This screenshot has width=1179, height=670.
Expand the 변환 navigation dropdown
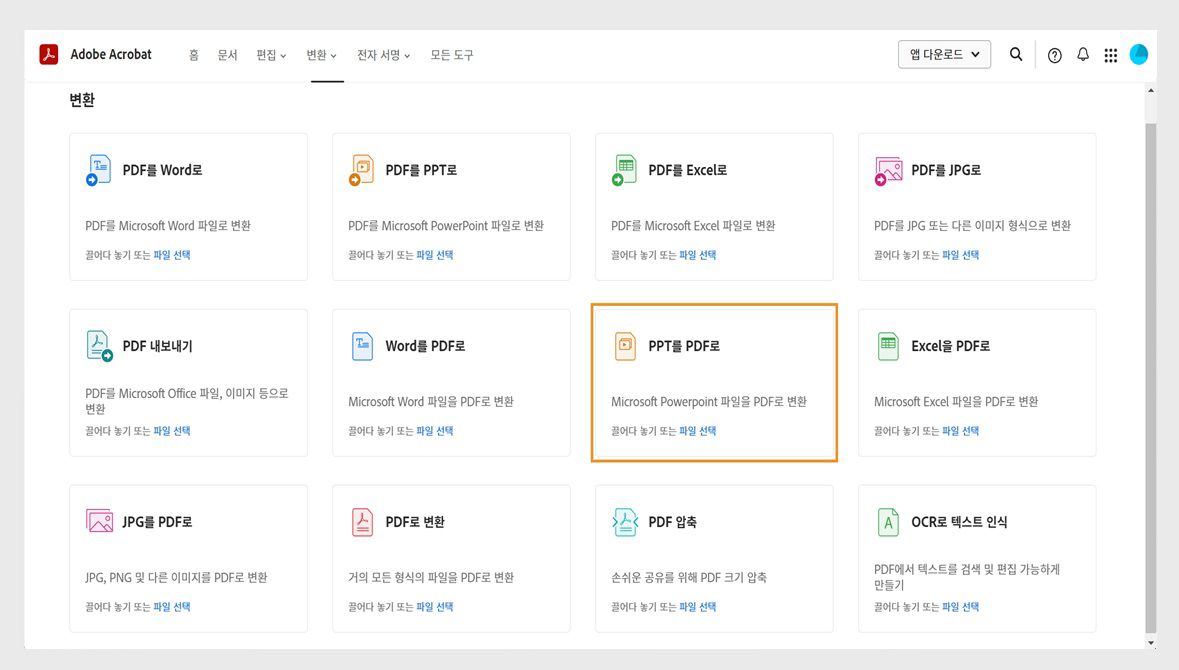pos(320,55)
